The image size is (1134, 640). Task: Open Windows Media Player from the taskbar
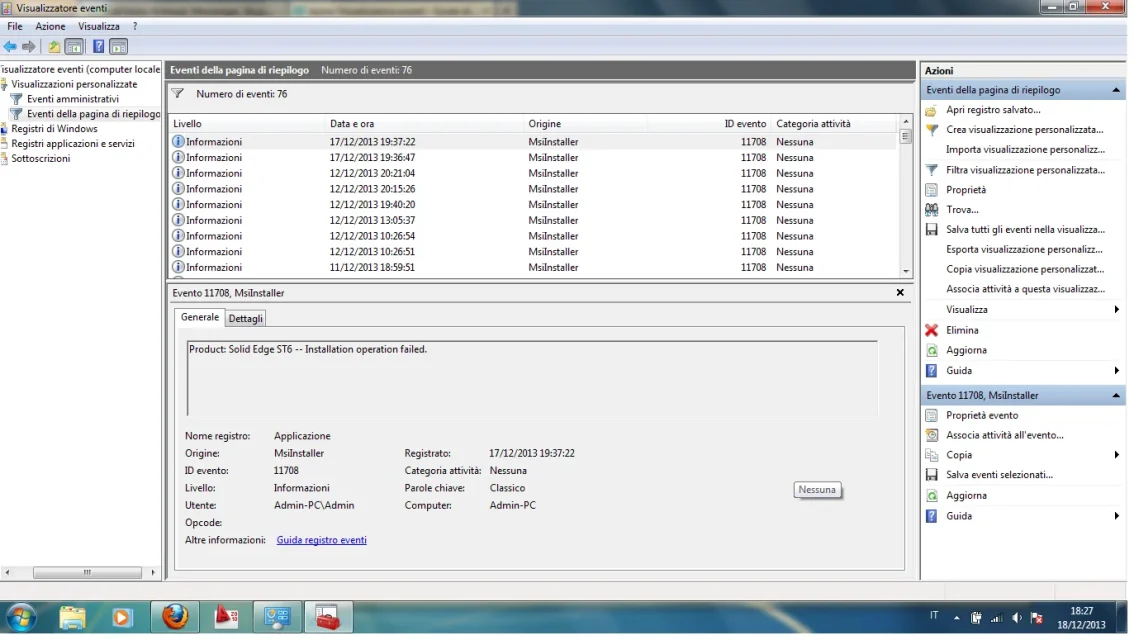[x=122, y=618]
